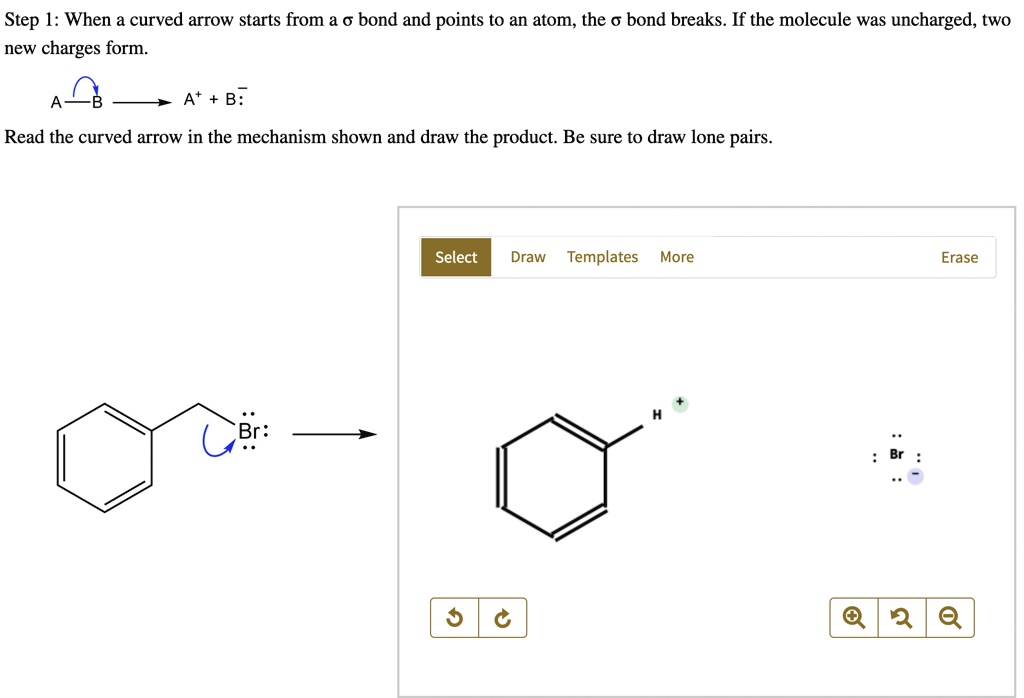
Task: Activate the Select tool
Action: 455,257
